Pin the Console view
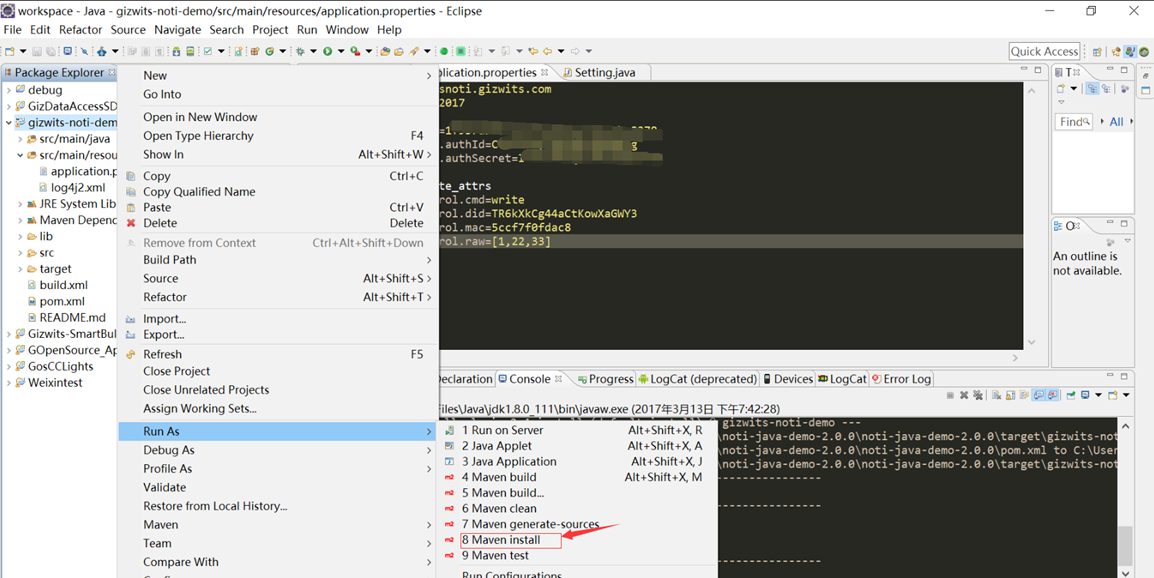The image size is (1154, 578). click(x=1071, y=394)
